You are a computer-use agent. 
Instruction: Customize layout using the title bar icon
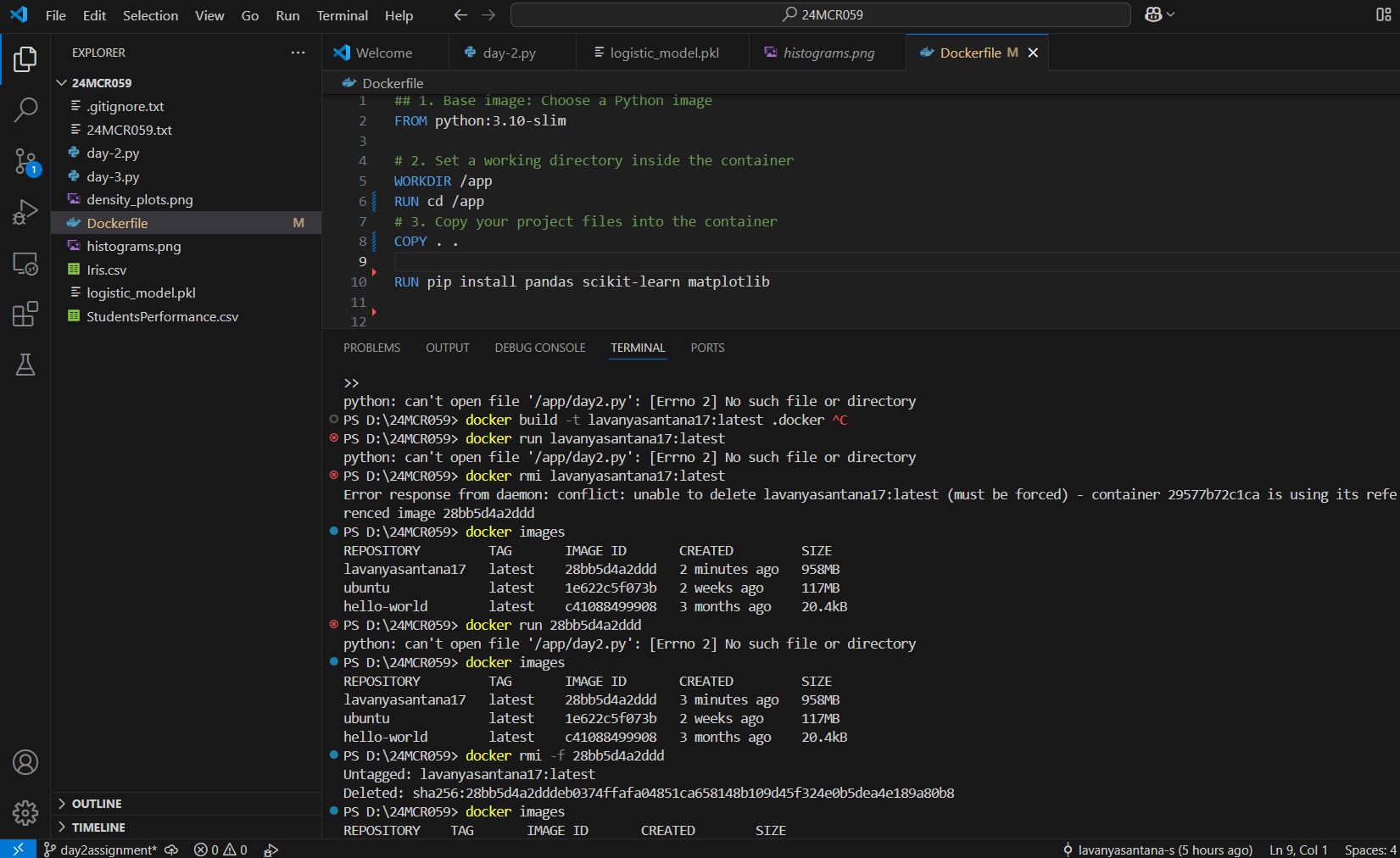click(x=1383, y=14)
